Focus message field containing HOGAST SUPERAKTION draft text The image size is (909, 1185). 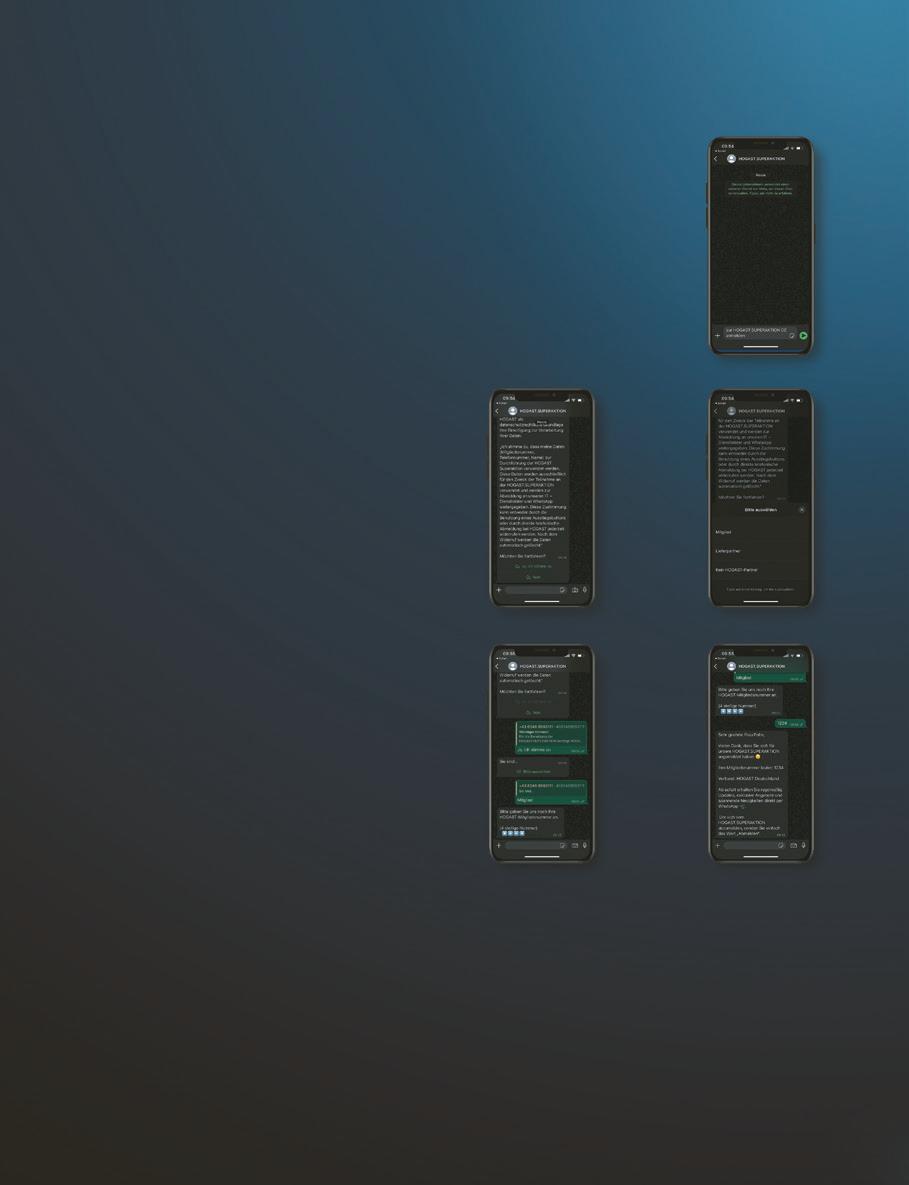click(760, 333)
